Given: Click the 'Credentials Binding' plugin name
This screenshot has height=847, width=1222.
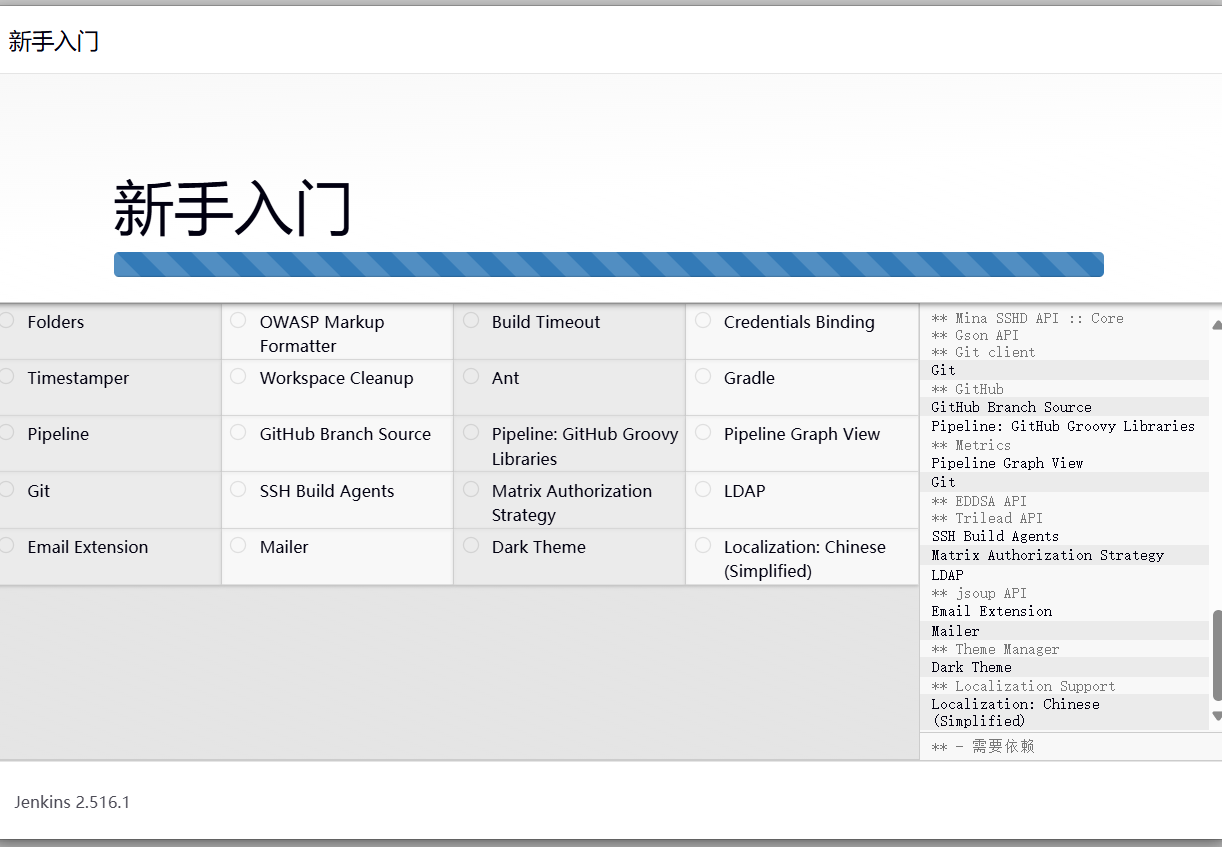Looking at the screenshot, I should [x=799, y=322].
